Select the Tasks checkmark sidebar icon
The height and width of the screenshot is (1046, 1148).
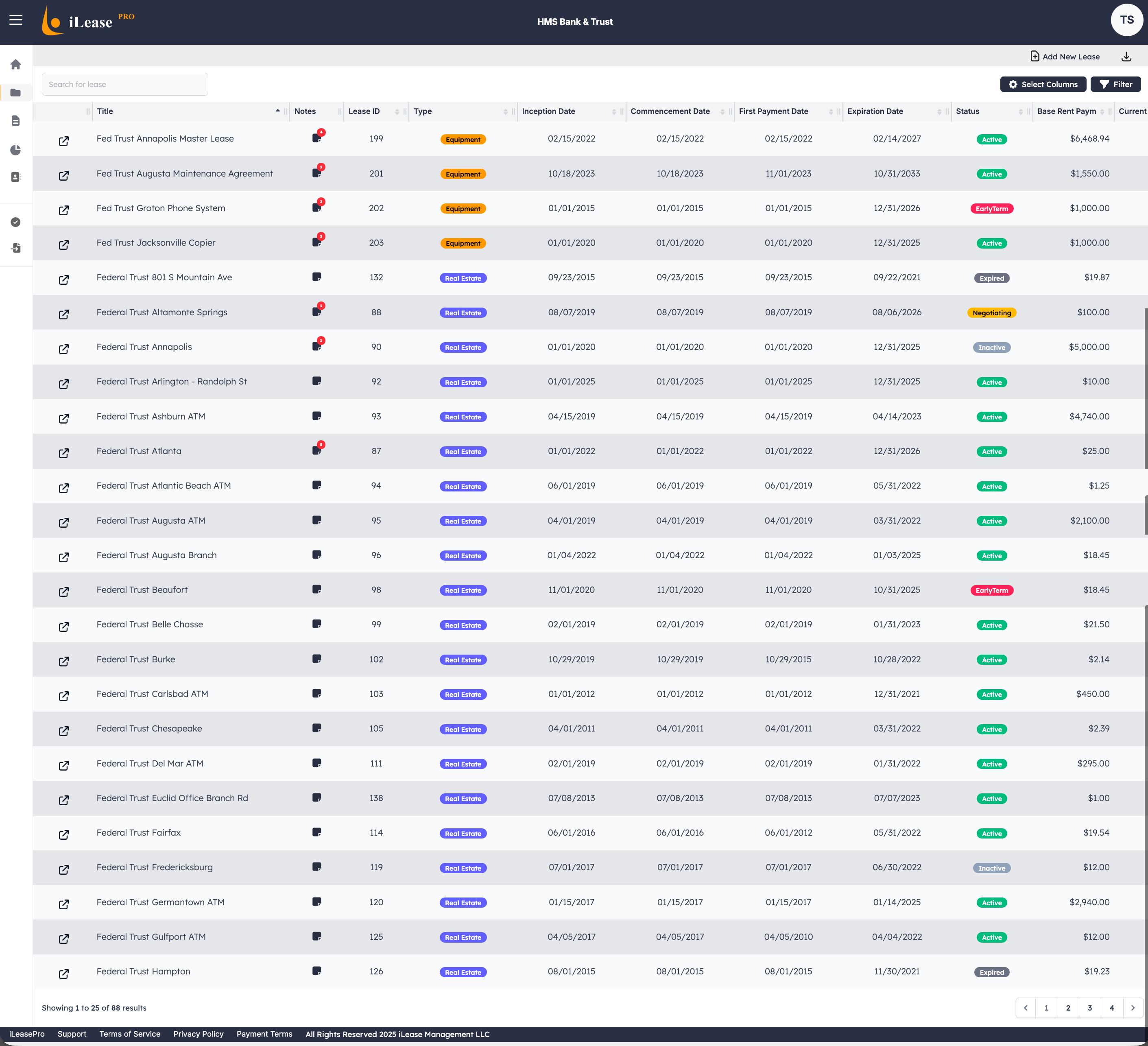click(15, 222)
